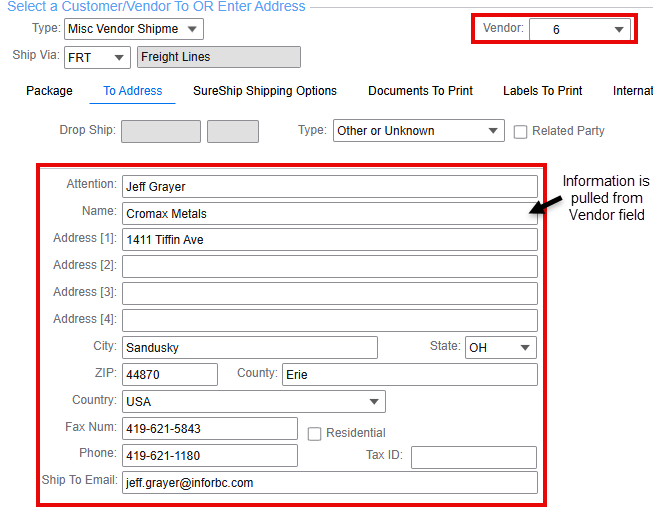Click the Name field containing Cromax Metals
This screenshot has width=655, height=517.
329,213
